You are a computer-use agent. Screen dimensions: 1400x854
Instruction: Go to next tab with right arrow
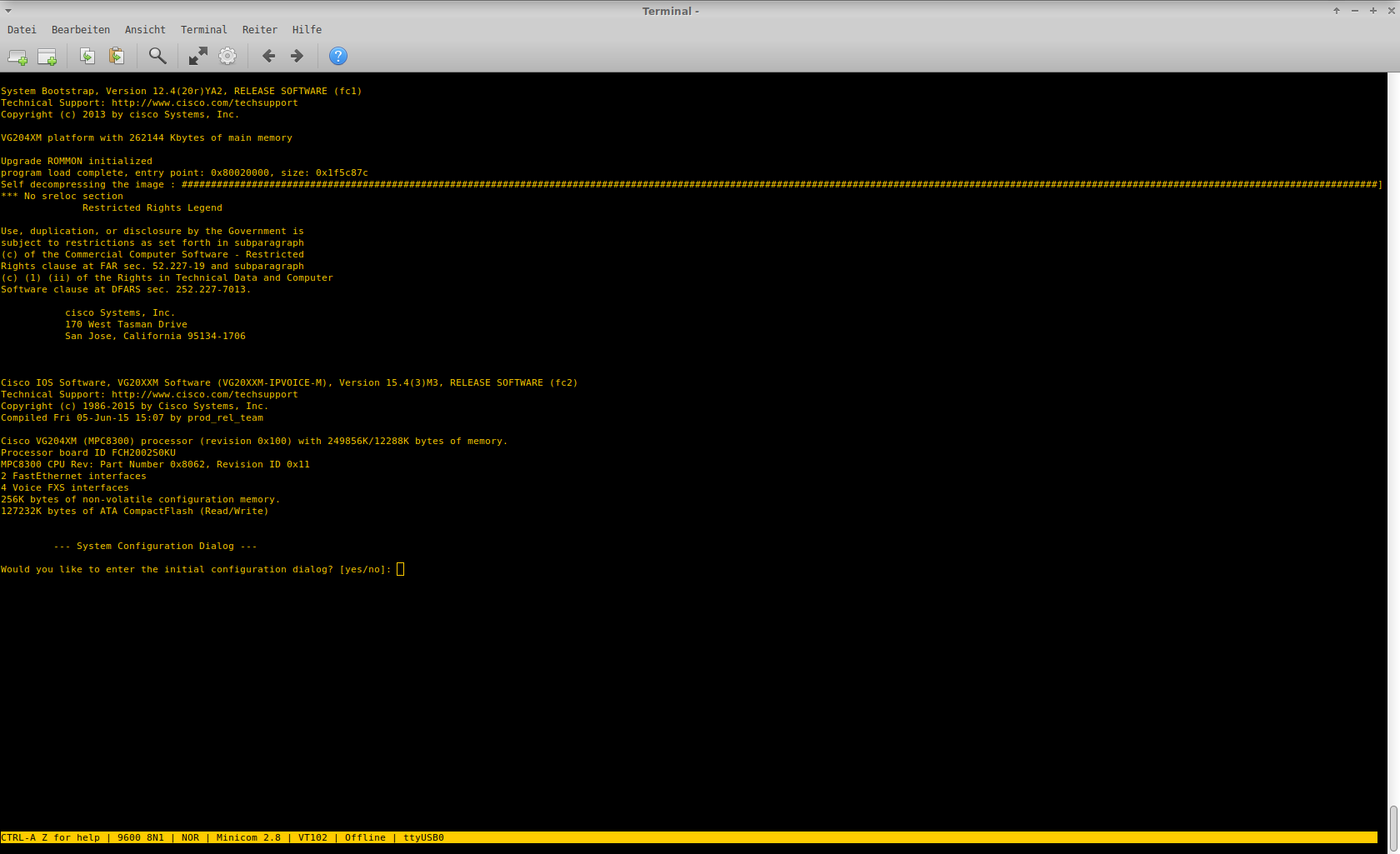pyautogui.click(x=297, y=56)
